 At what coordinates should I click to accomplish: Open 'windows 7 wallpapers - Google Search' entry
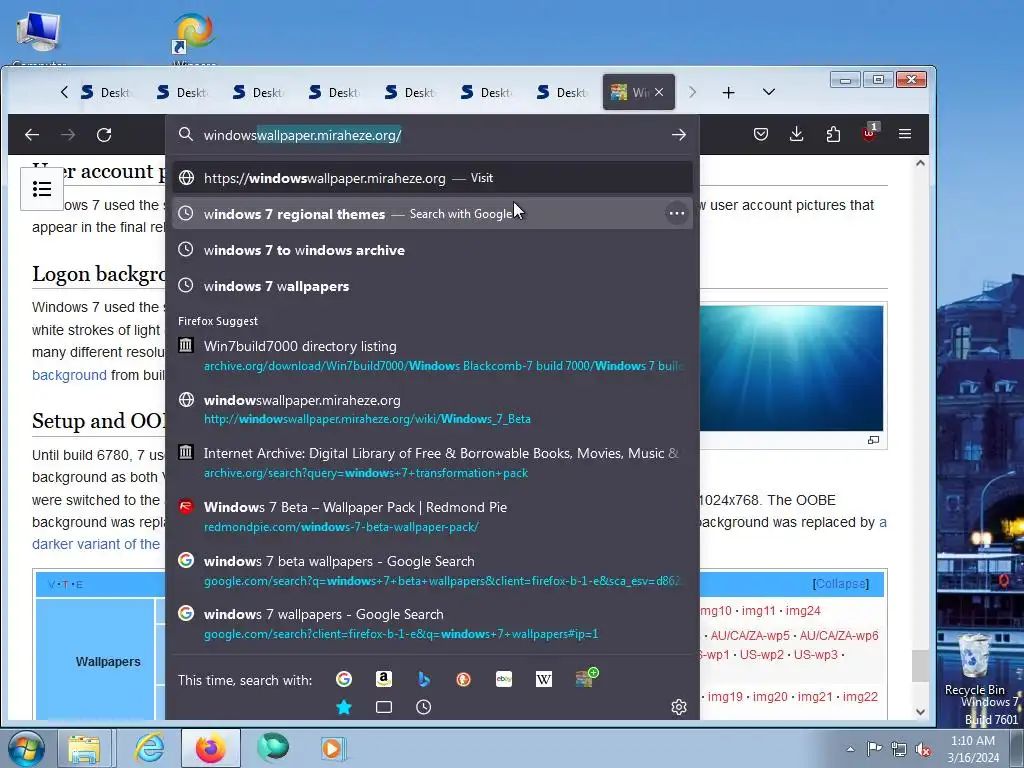432,624
